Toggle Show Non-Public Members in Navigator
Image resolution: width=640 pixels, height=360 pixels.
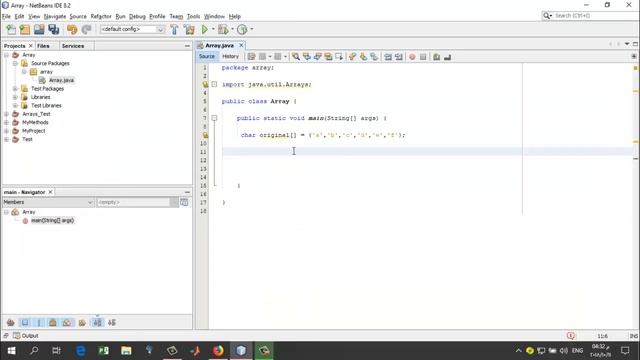(x=53, y=323)
